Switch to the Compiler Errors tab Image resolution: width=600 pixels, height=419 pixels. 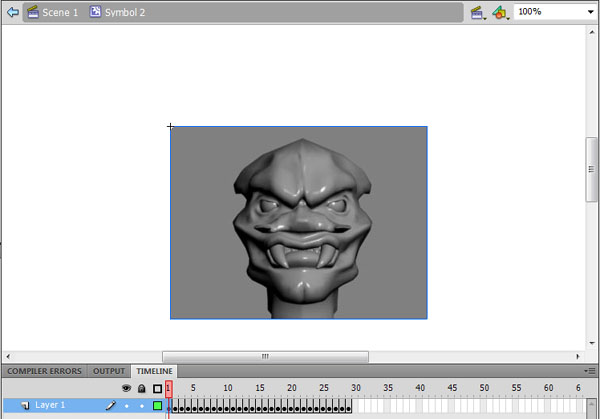tap(43, 371)
